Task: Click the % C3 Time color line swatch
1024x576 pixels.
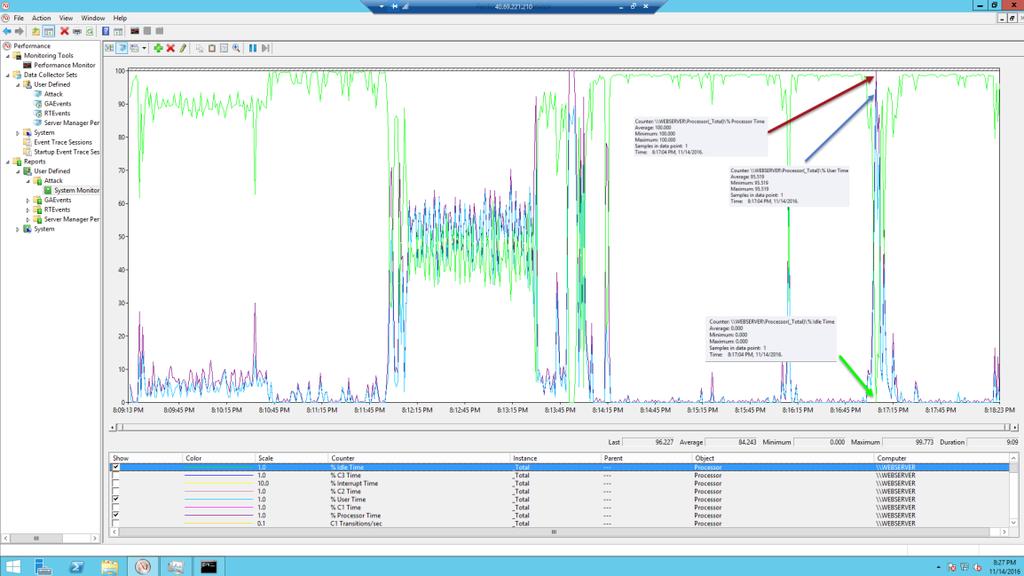Action: [x=218, y=475]
